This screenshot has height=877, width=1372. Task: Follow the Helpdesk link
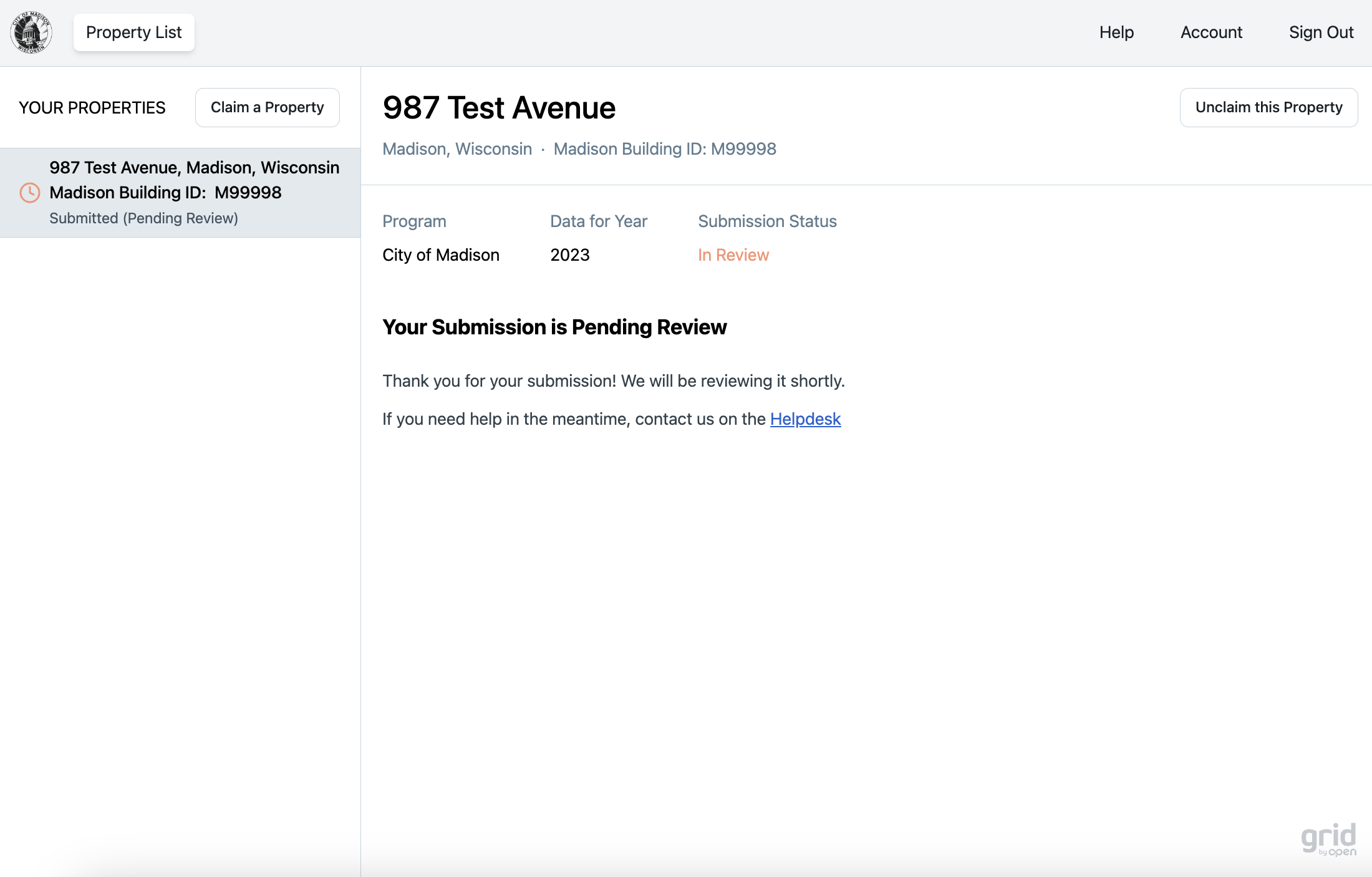[x=805, y=419]
